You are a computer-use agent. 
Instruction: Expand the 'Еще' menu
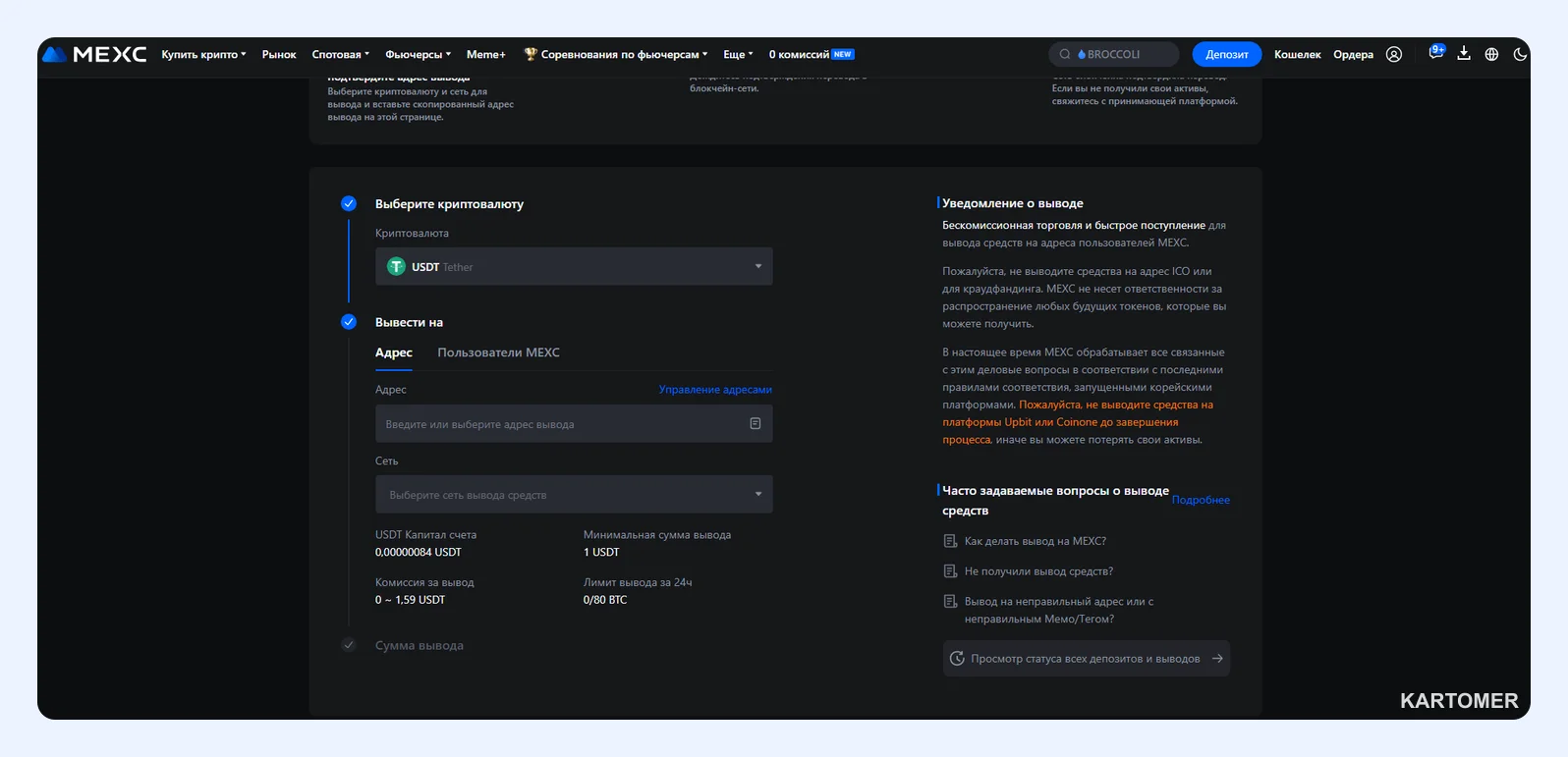coord(738,55)
